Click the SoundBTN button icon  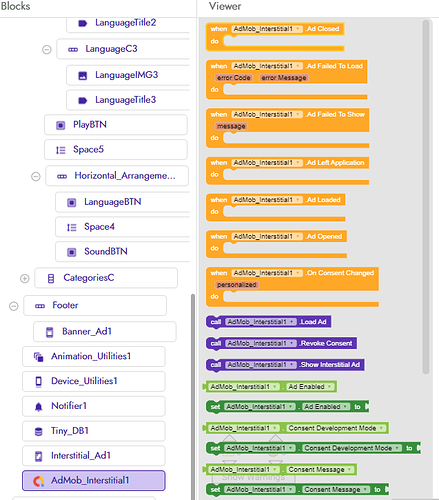click(x=71, y=252)
